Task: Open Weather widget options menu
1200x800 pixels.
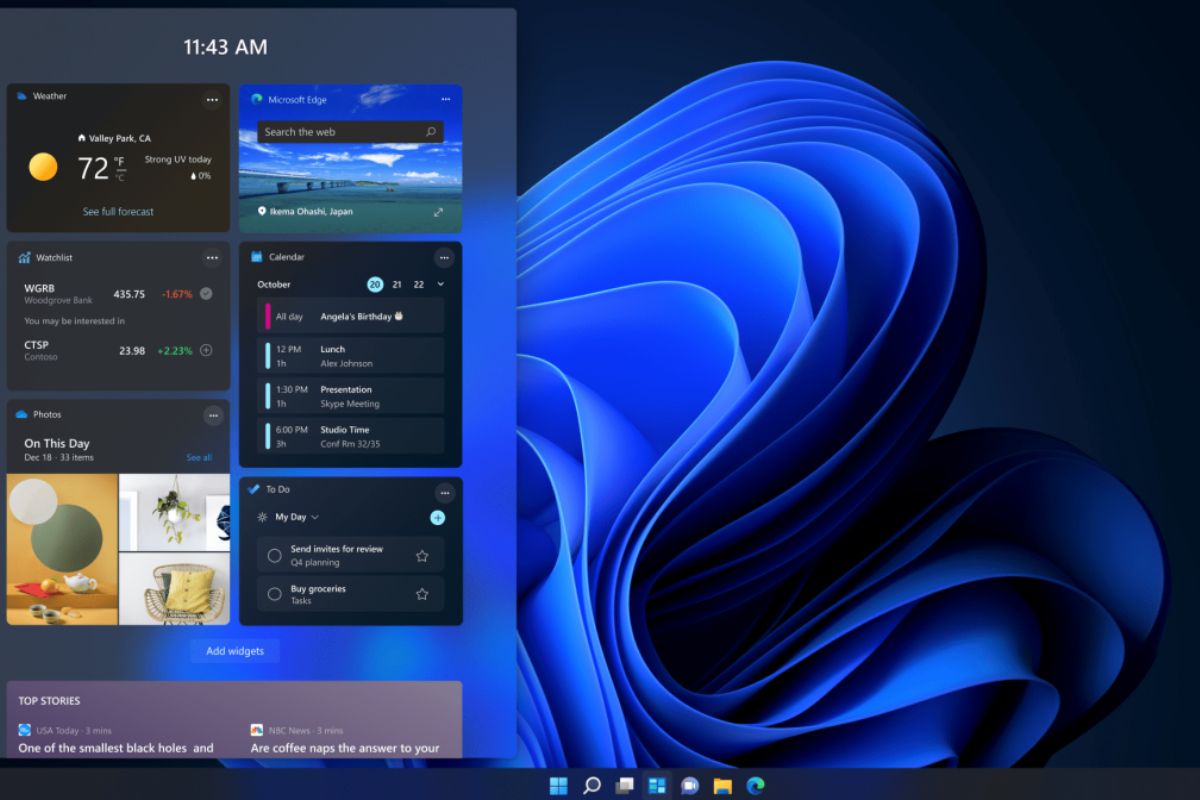Action: (212, 99)
